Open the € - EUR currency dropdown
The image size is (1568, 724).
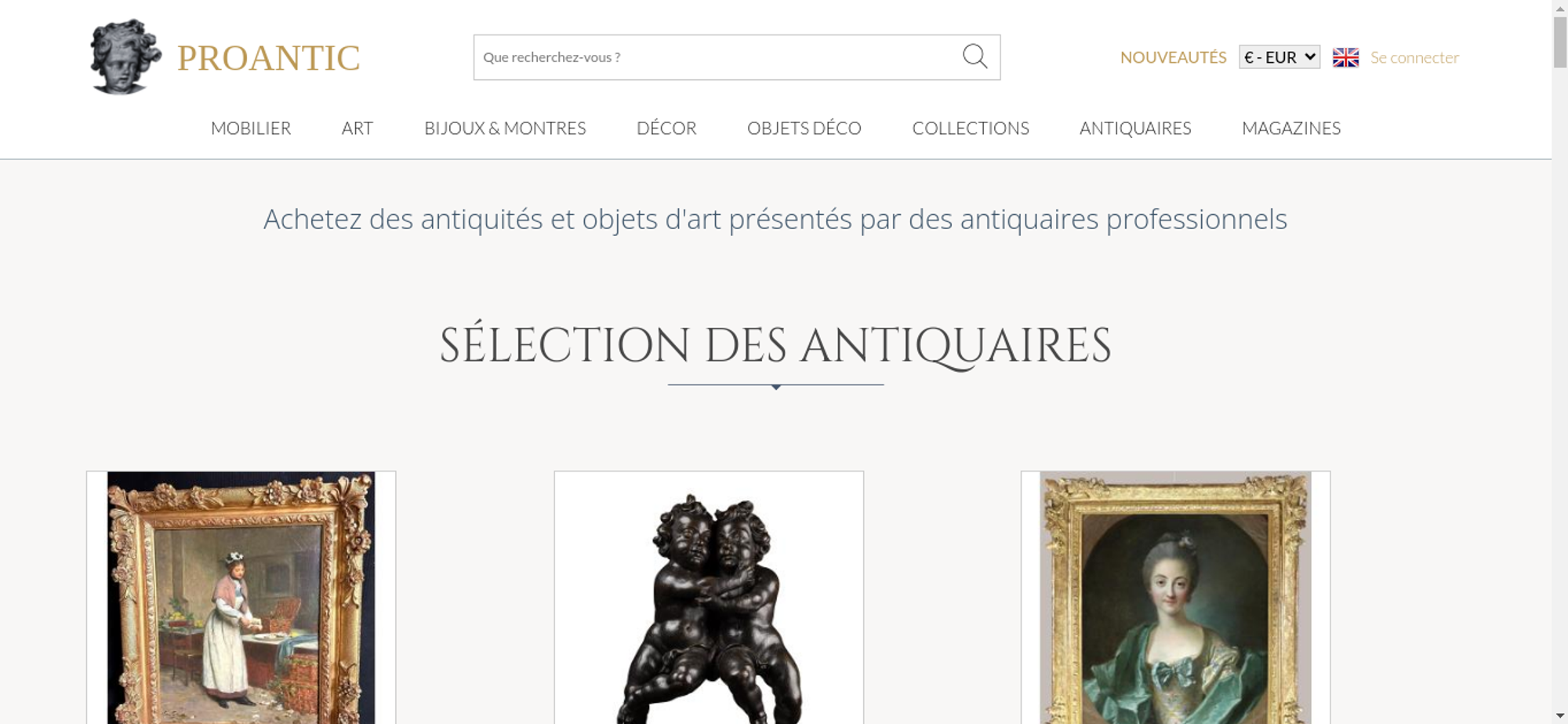[x=1279, y=57]
